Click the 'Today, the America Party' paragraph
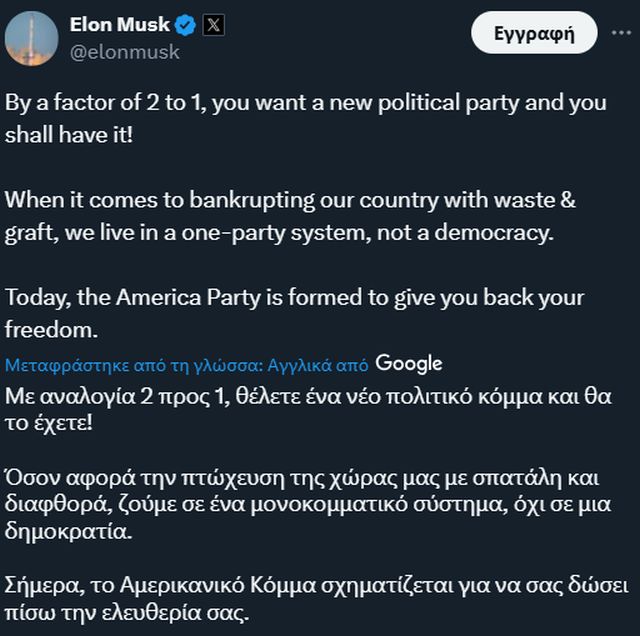Image resolution: width=640 pixels, height=636 pixels. (294, 313)
